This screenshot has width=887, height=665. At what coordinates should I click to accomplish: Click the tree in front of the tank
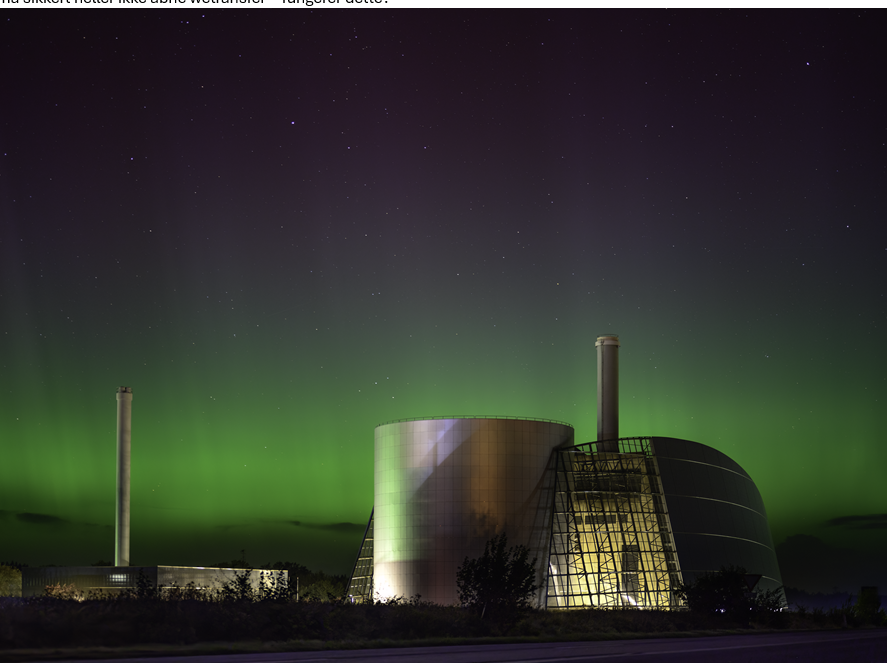pos(497,575)
